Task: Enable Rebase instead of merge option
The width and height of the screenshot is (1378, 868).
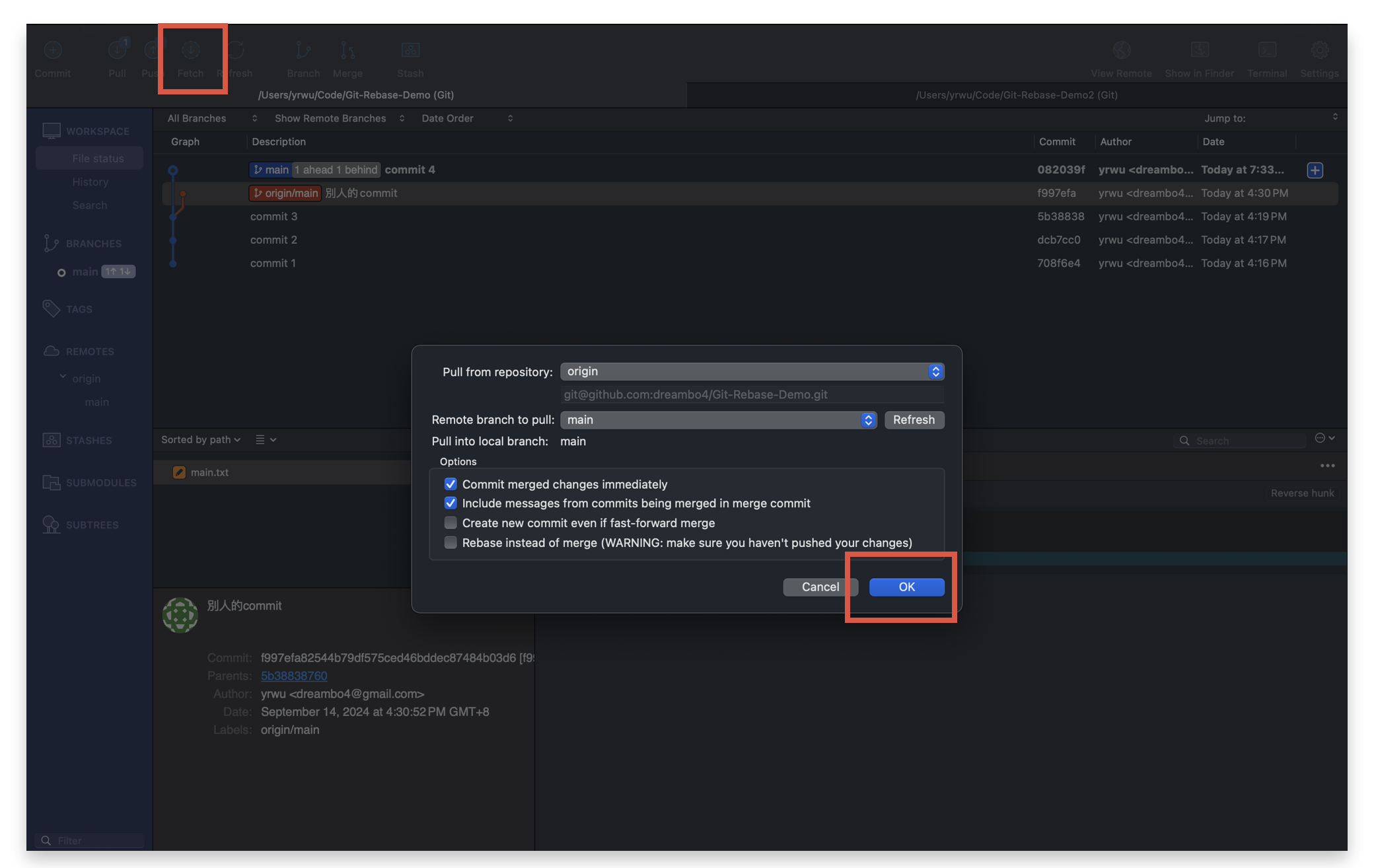Action: [x=451, y=542]
